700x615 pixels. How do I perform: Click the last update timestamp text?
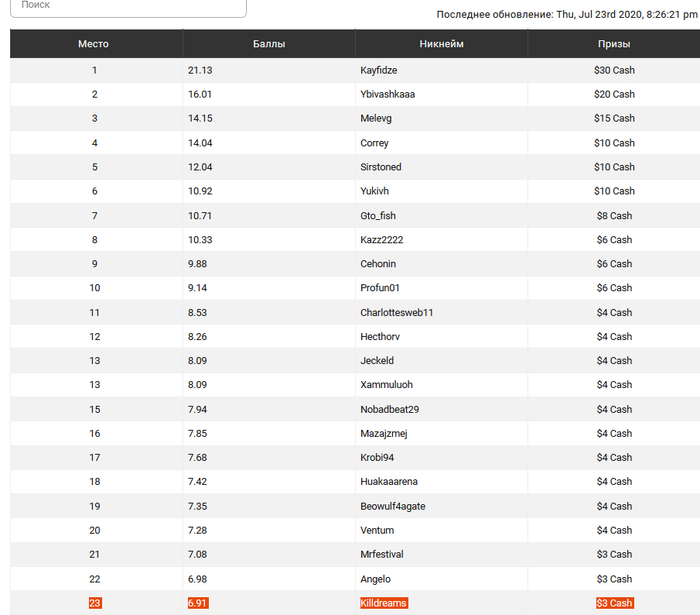pos(566,15)
